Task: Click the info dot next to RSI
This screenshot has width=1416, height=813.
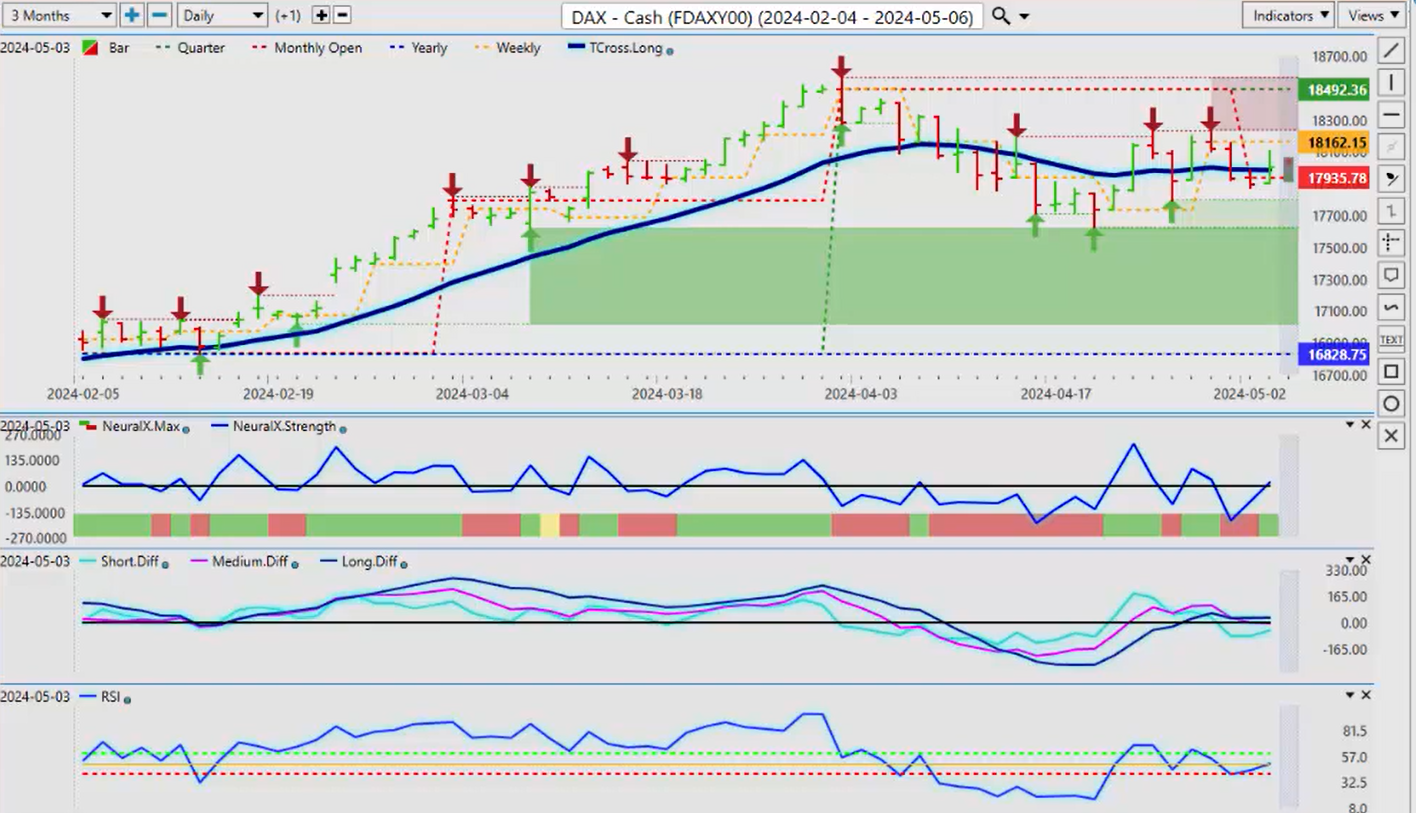Action: pos(125,699)
